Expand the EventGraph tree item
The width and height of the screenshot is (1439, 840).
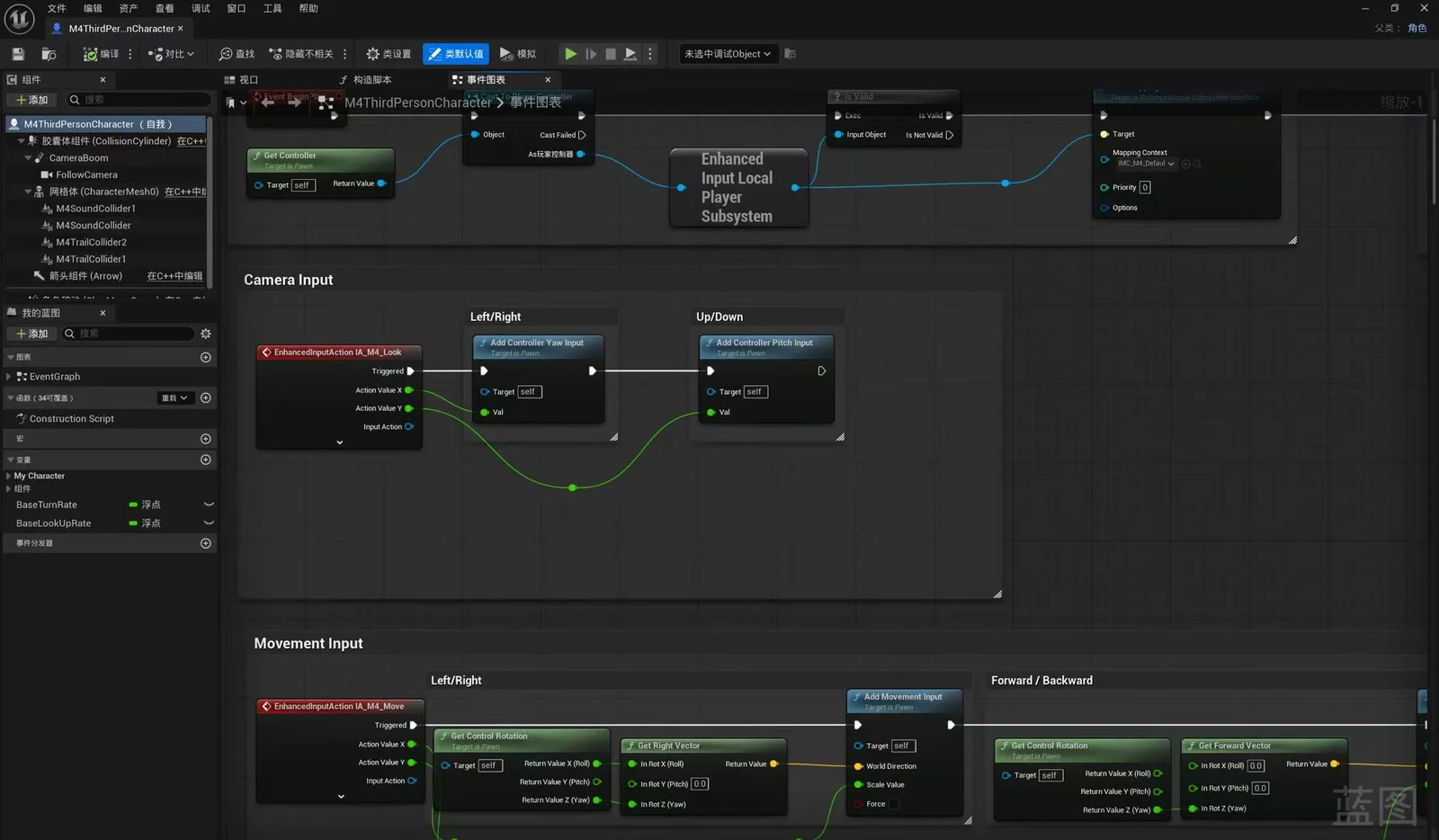pyautogui.click(x=9, y=377)
